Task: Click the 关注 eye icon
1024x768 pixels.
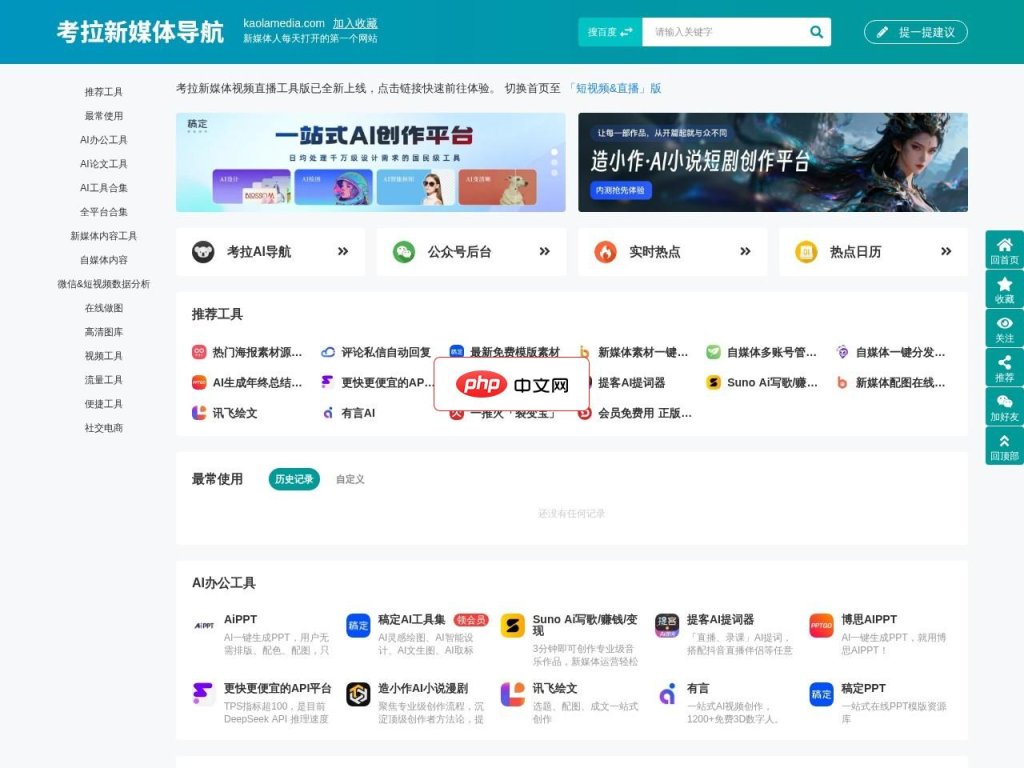Action: click(x=1004, y=323)
